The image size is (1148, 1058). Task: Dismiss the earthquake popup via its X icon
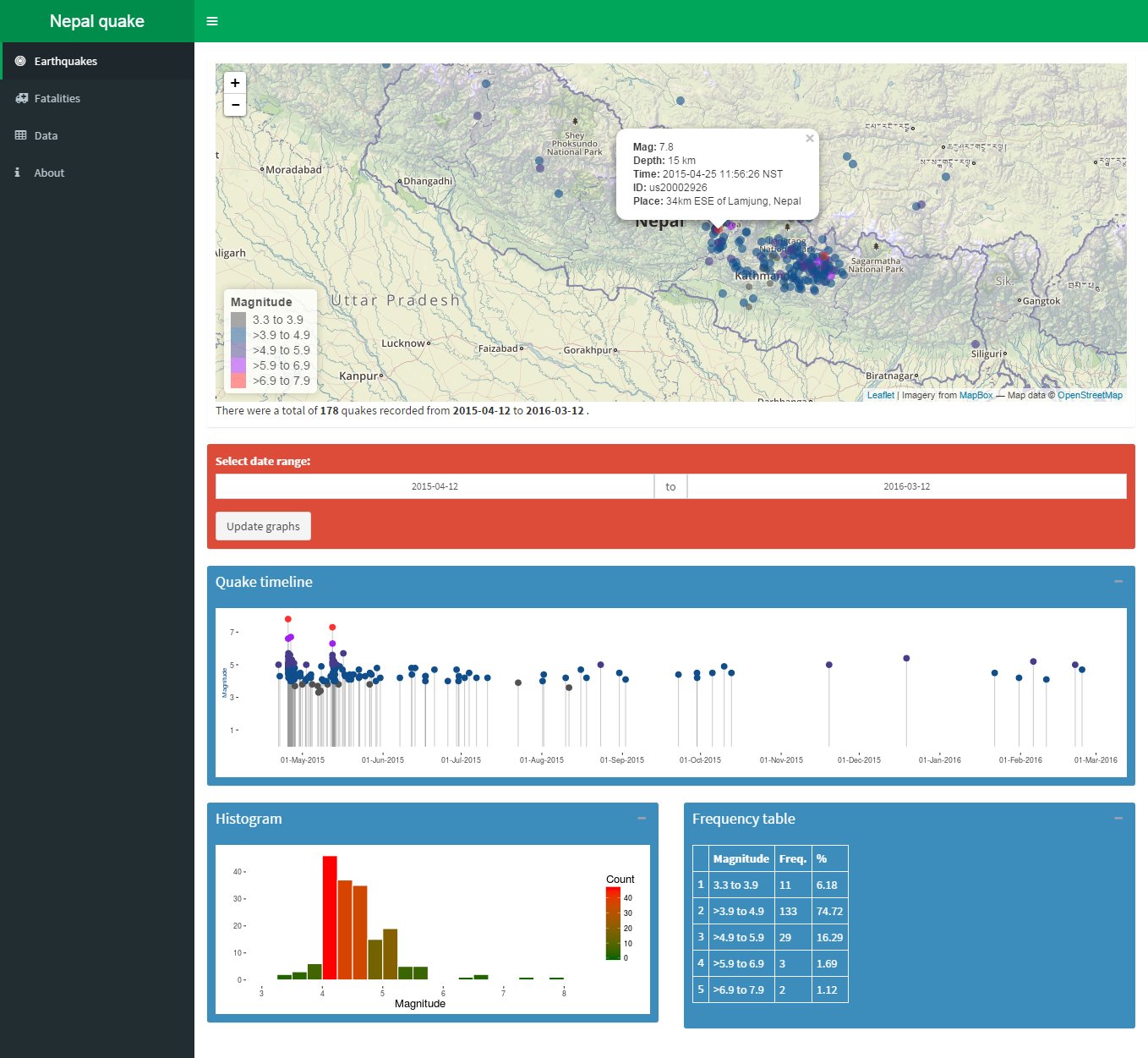809,138
